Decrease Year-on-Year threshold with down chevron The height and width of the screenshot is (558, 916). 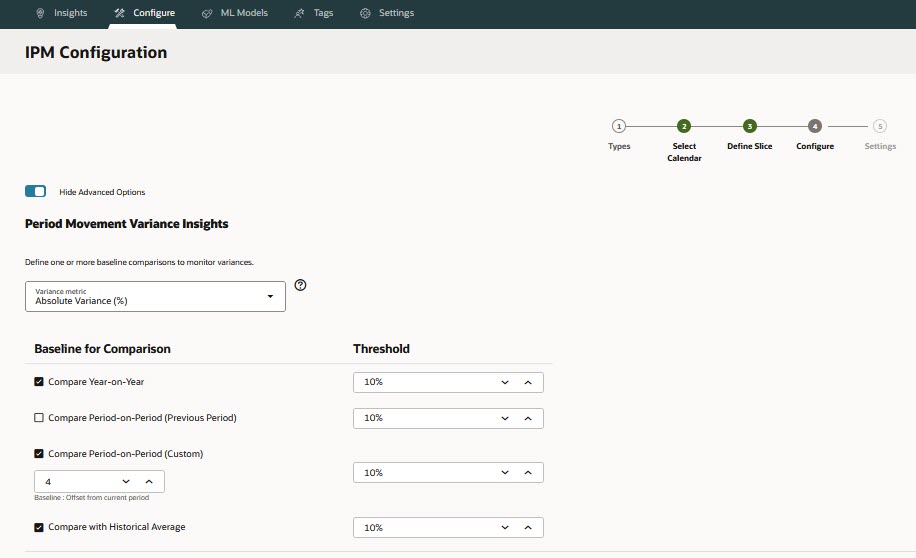505,382
